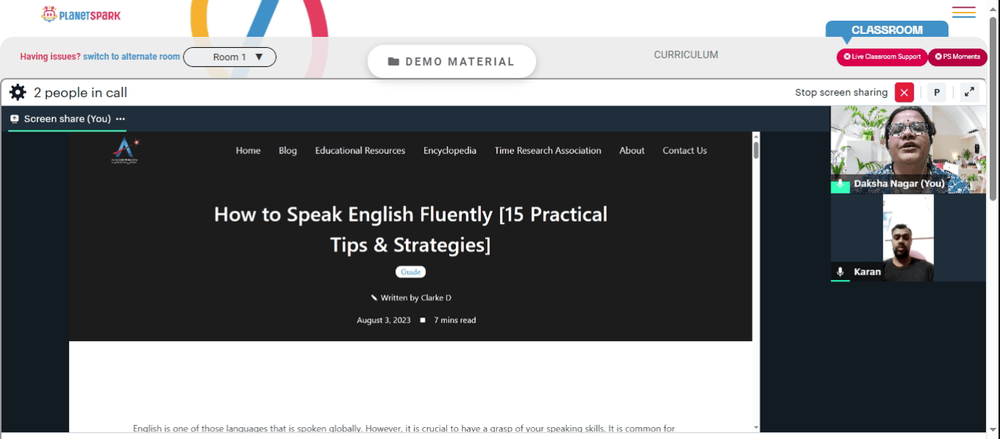Click author name Written by Clarke D
This screenshot has width=1000, height=439.
411,297
